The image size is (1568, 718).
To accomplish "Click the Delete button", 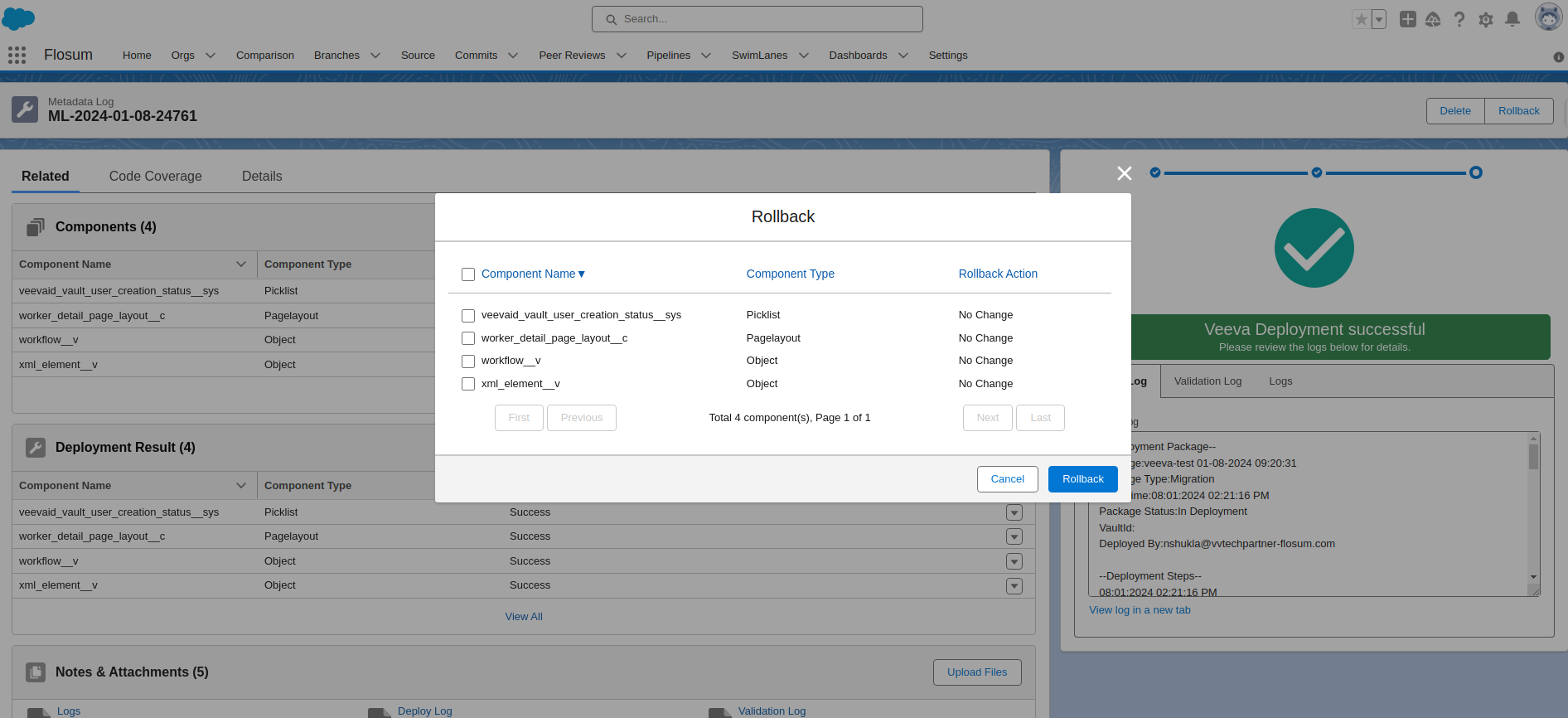I will 1455,111.
